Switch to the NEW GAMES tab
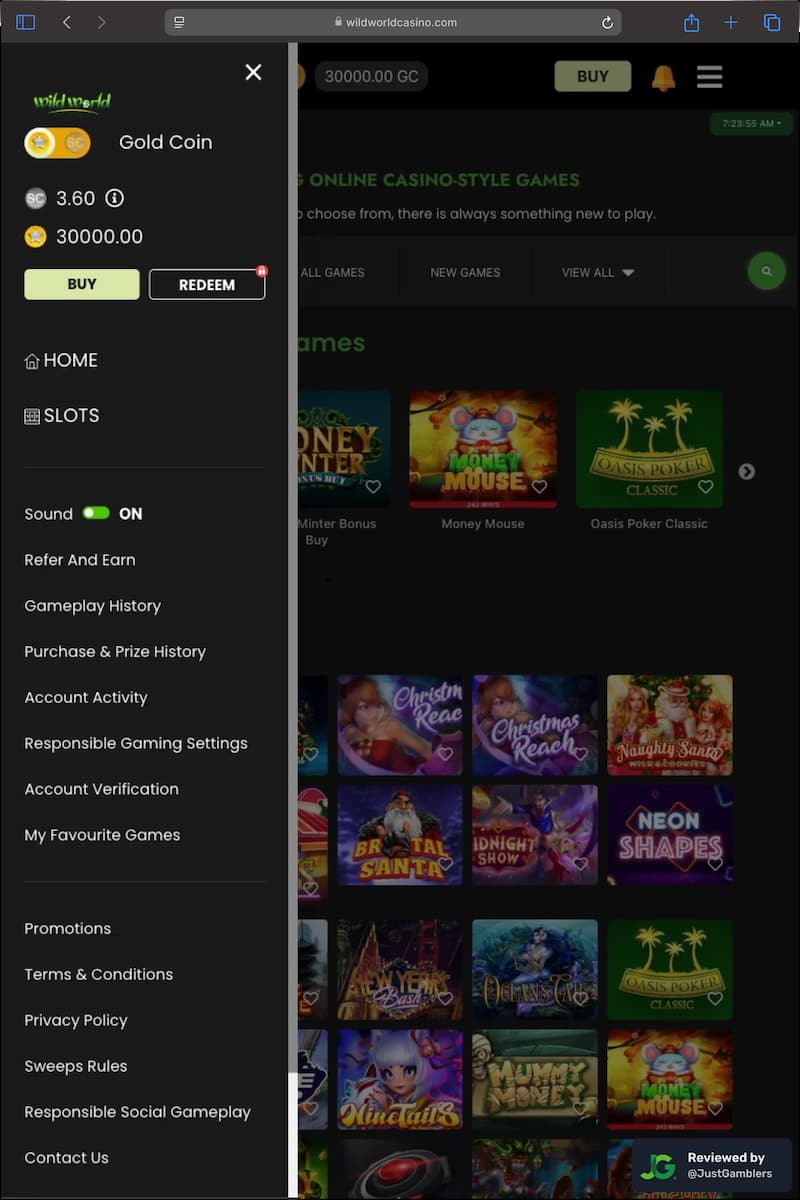 pos(464,271)
